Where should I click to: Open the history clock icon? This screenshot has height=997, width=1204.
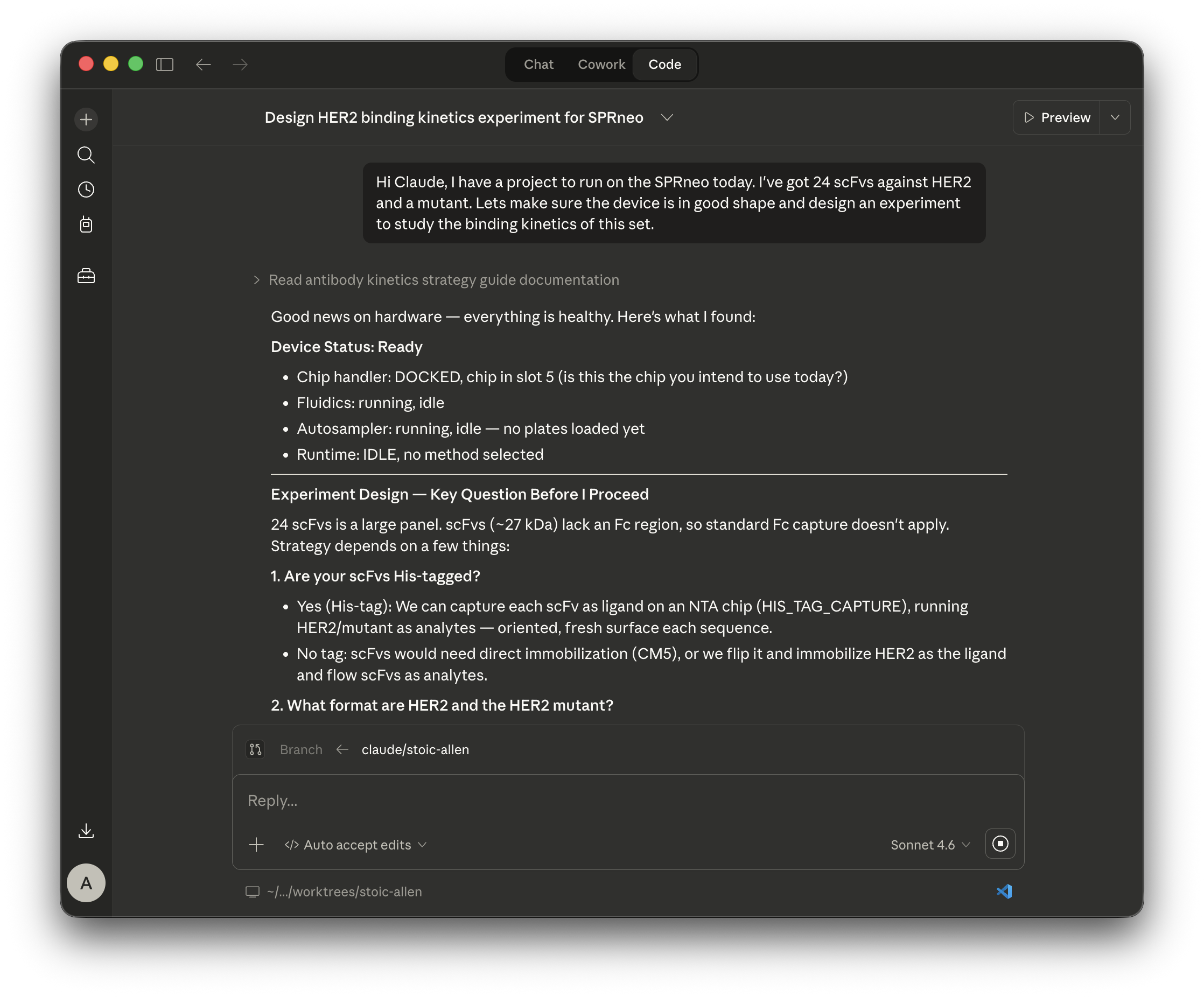[86, 190]
